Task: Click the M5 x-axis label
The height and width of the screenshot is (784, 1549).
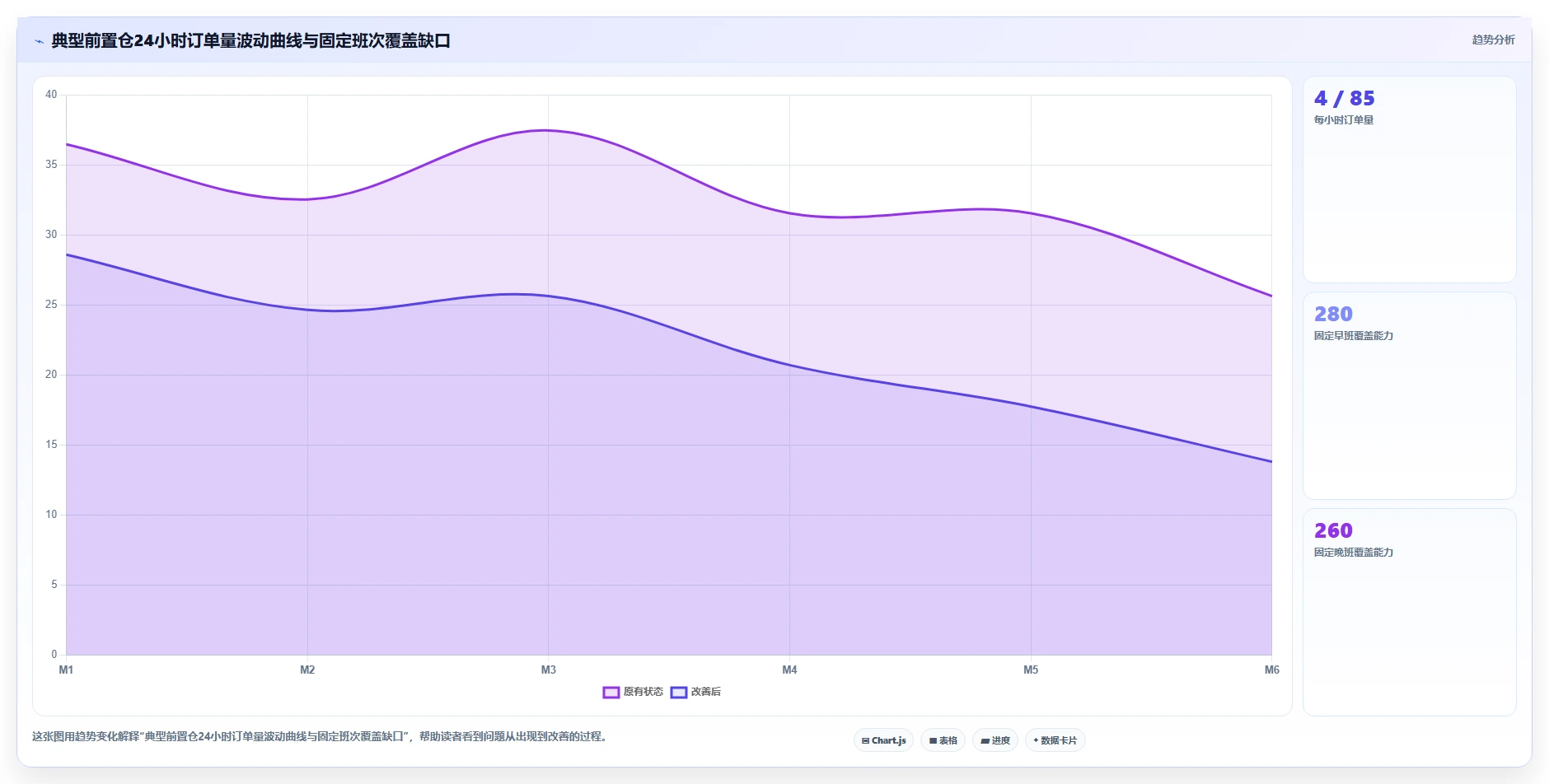Action: 1031,670
